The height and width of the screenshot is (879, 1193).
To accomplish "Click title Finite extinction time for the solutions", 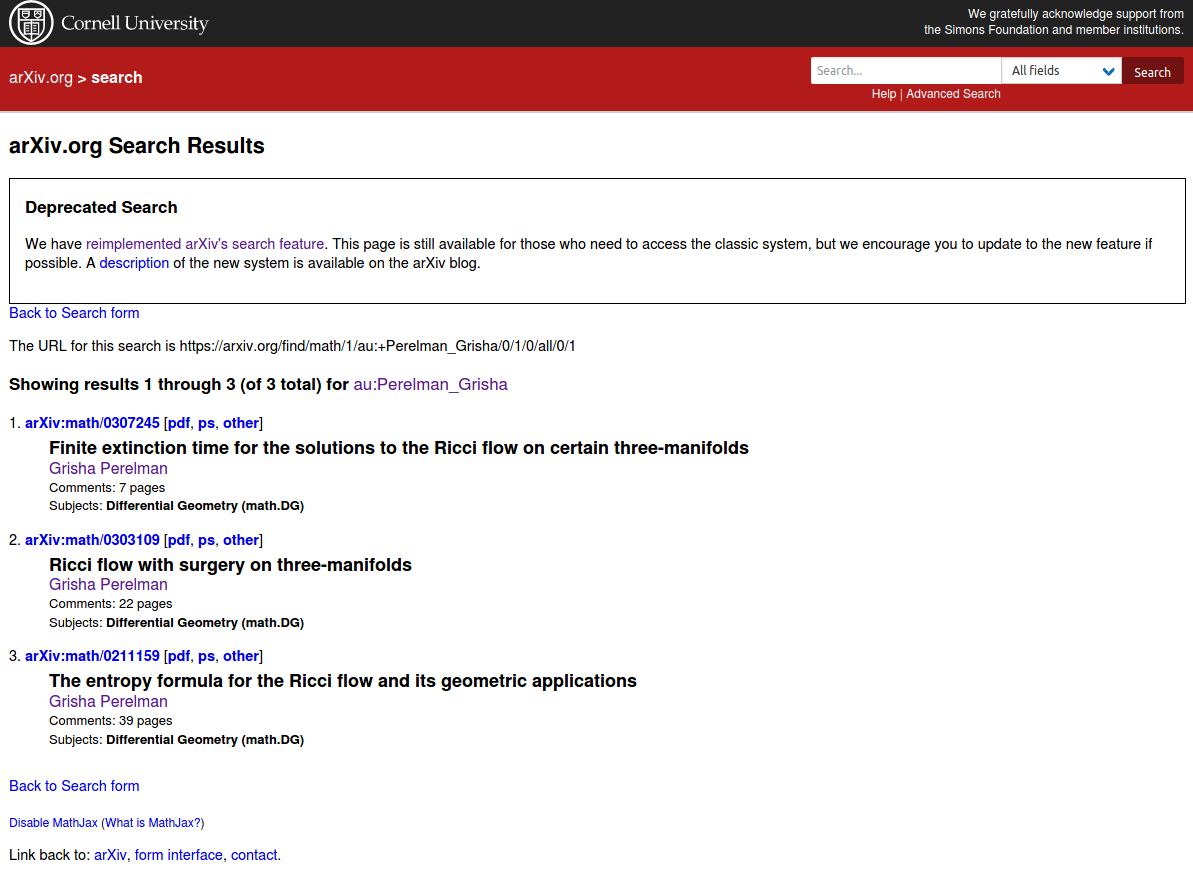I will coord(399,447).
